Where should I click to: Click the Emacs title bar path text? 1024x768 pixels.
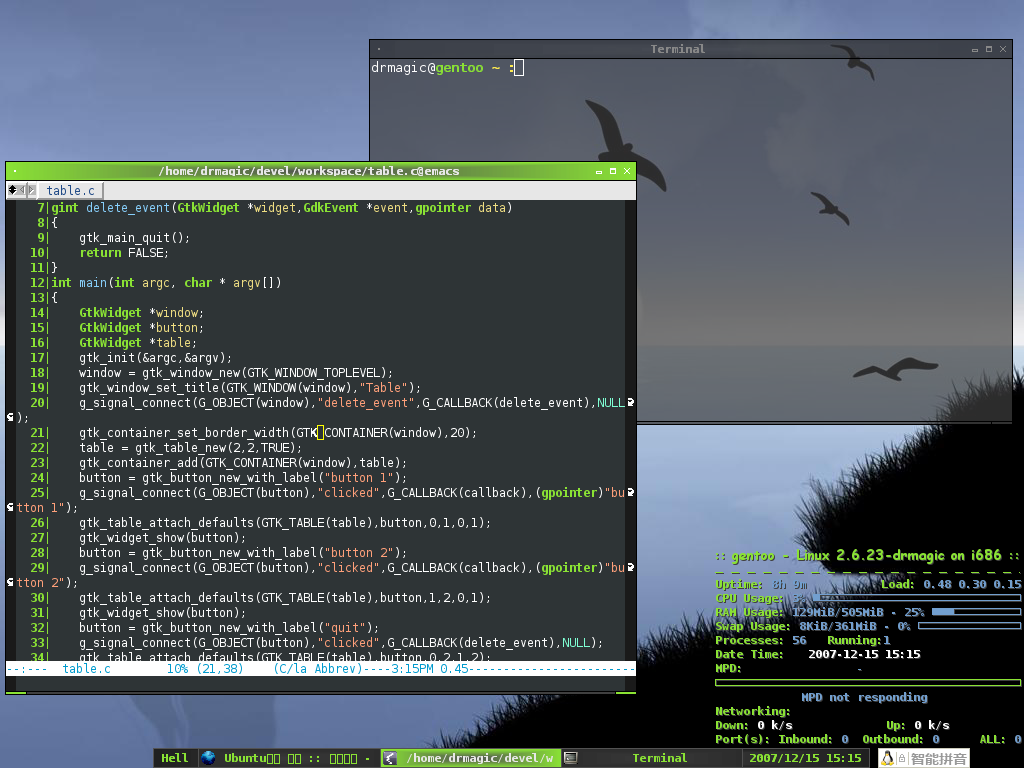(x=309, y=171)
